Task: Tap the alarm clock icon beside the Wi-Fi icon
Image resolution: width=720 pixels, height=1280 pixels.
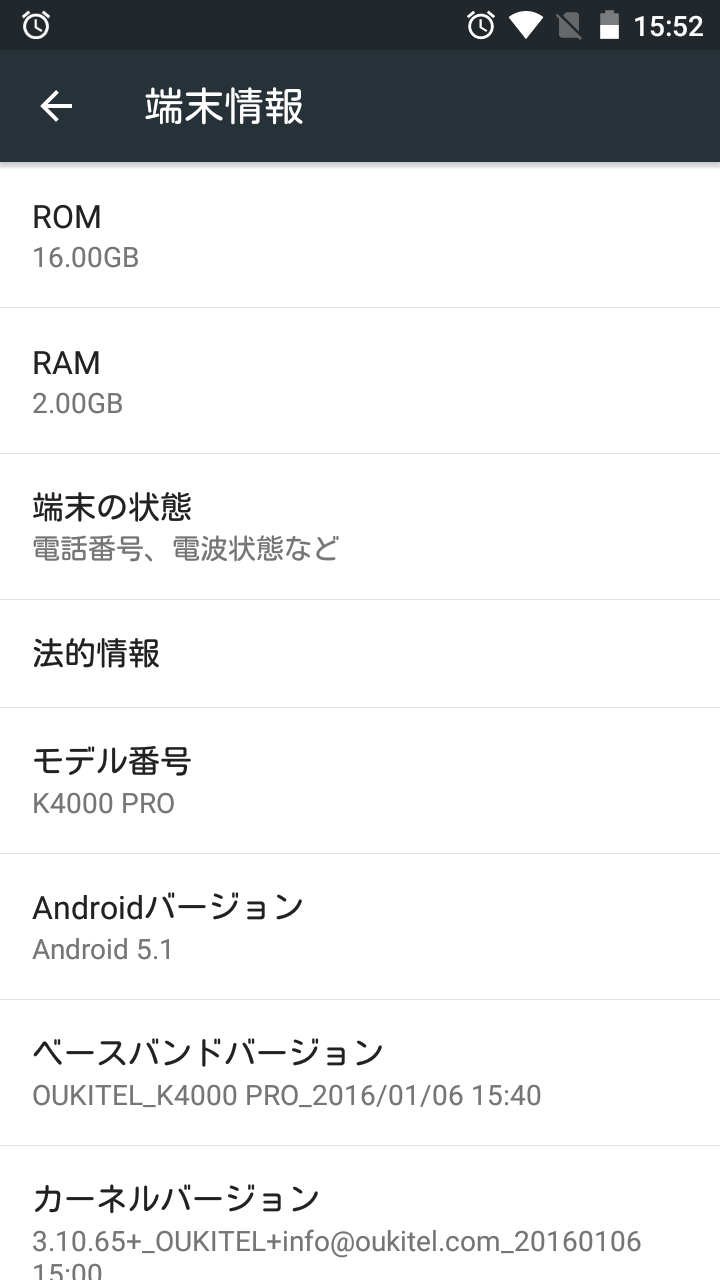Action: pyautogui.click(x=481, y=25)
